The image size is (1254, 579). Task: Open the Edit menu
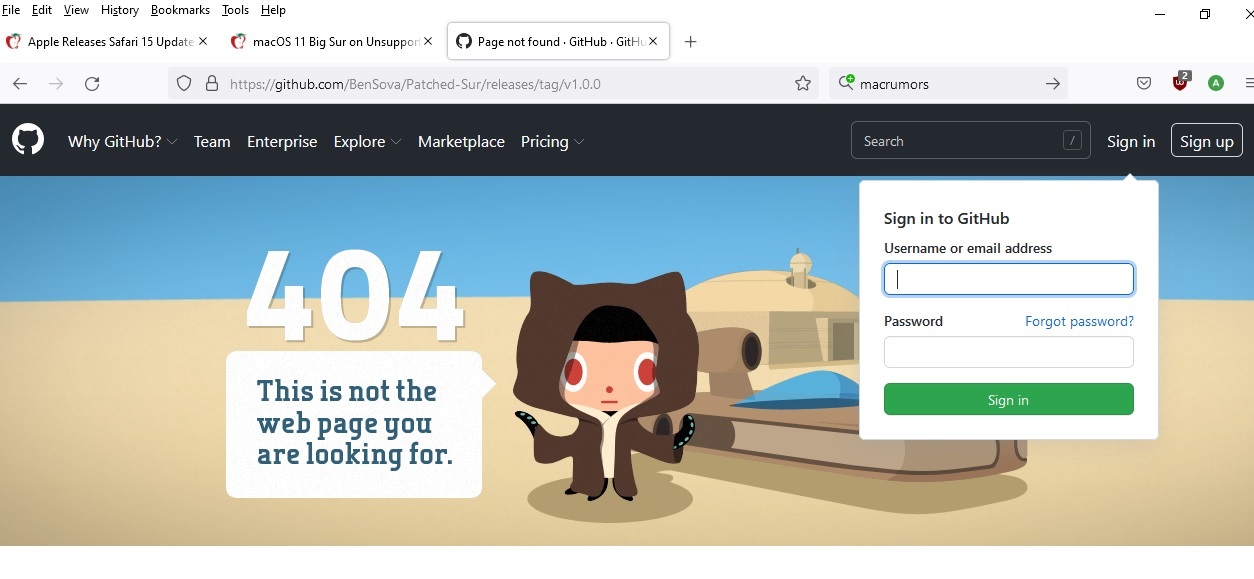tap(42, 10)
